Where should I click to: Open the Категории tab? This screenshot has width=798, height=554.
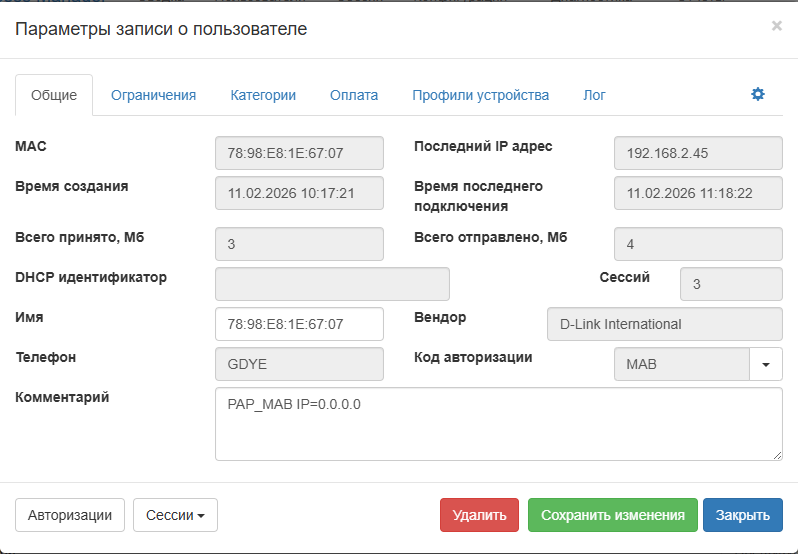tap(263, 95)
